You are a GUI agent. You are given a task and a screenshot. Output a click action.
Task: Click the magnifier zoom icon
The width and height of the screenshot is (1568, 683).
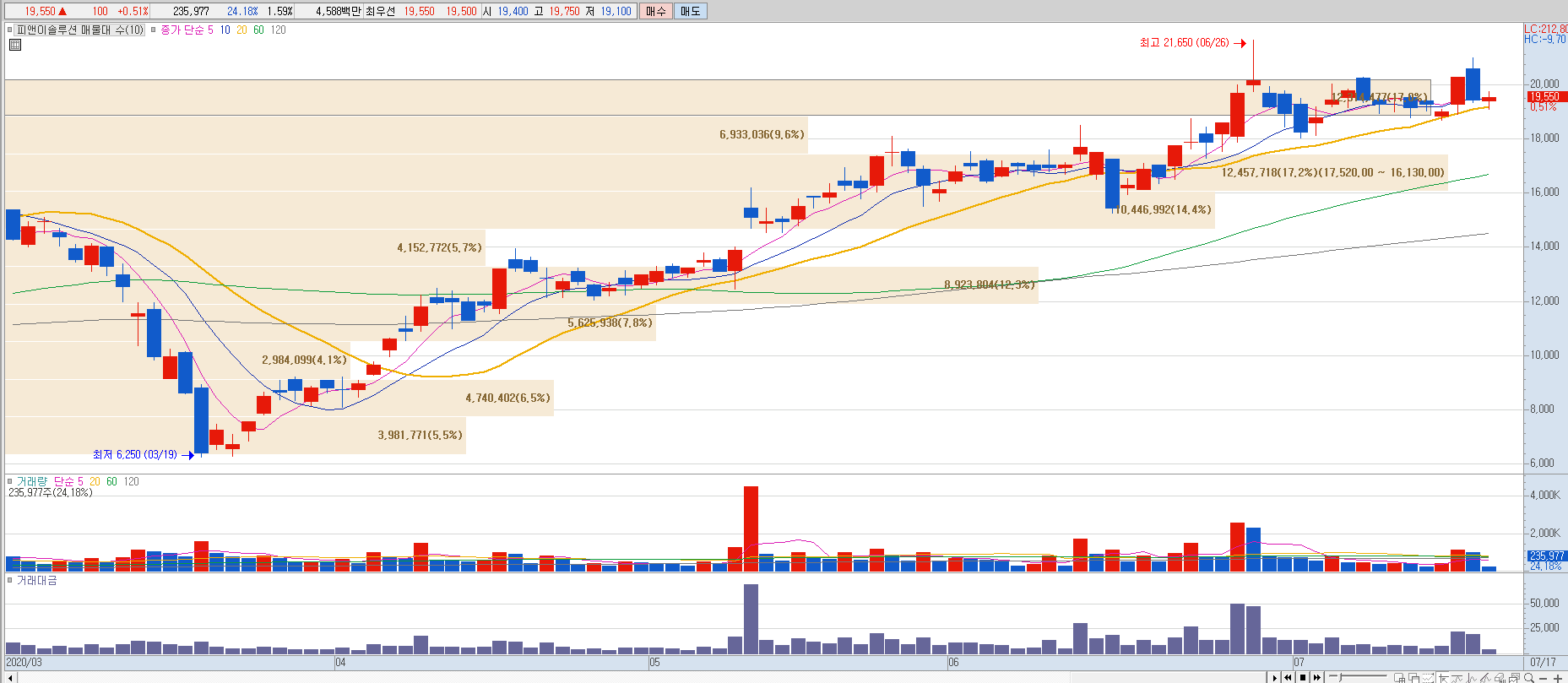1529,677
